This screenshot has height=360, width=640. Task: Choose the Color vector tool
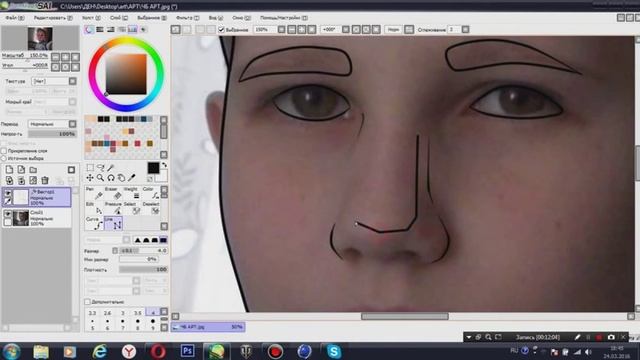point(151,193)
